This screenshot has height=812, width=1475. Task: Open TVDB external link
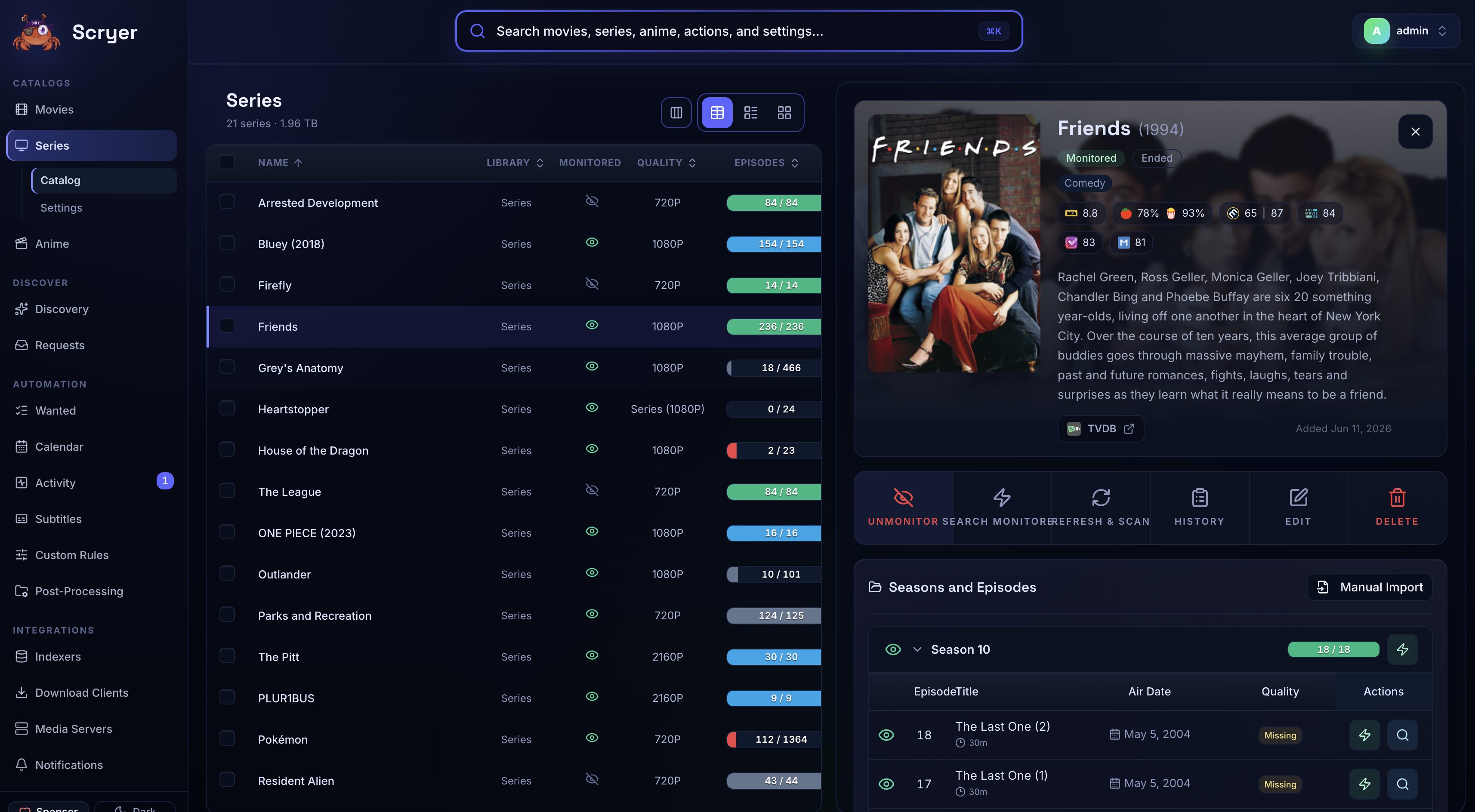click(x=1101, y=429)
